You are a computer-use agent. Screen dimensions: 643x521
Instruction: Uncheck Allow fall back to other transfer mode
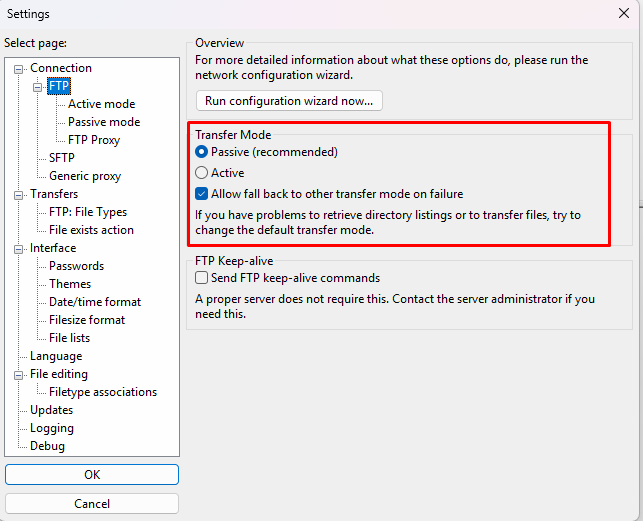201,194
